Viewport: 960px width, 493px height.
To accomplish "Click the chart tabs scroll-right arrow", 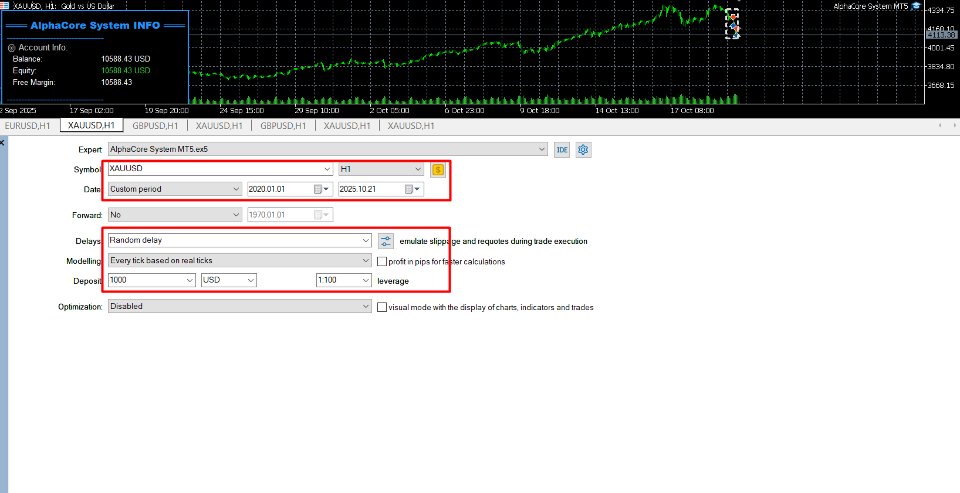I will (x=956, y=126).
